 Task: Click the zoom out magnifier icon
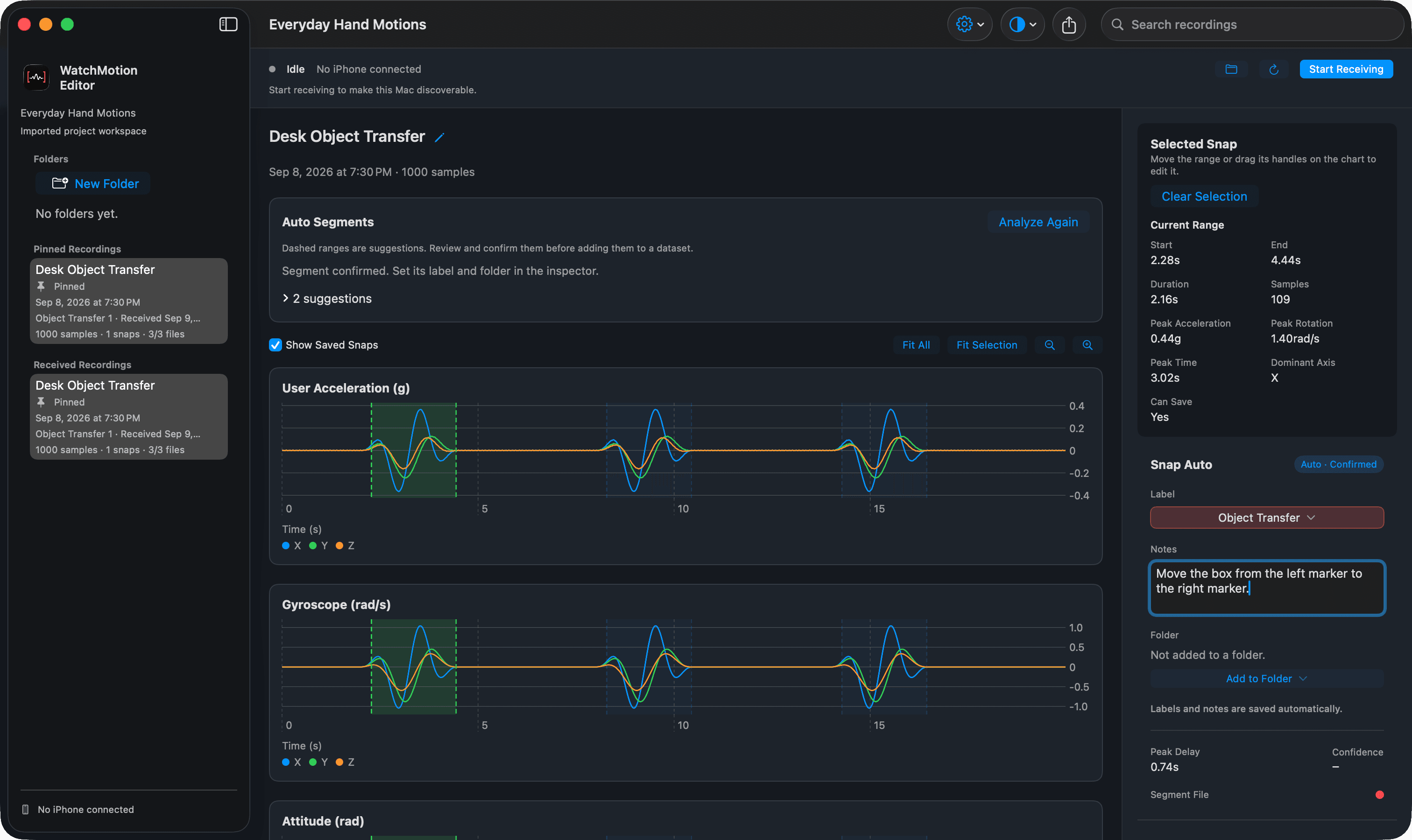point(1049,345)
